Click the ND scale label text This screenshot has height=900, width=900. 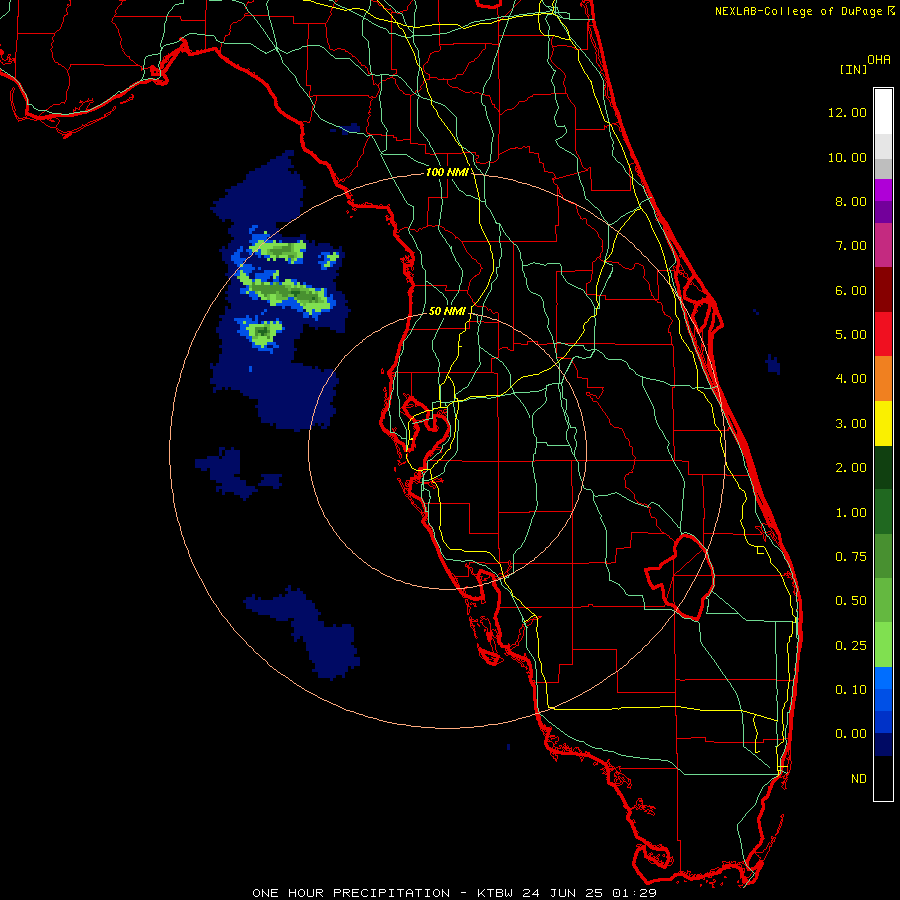point(859,779)
